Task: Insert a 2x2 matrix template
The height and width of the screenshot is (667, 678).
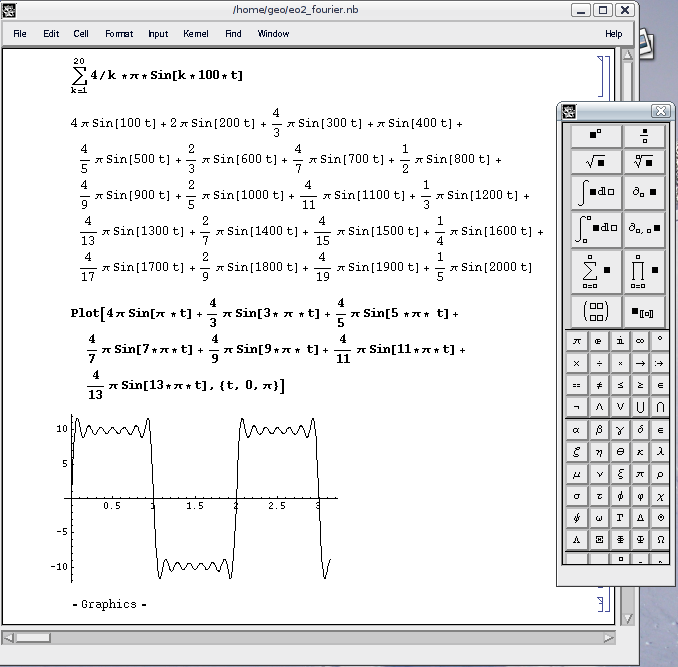Action: click(596, 312)
